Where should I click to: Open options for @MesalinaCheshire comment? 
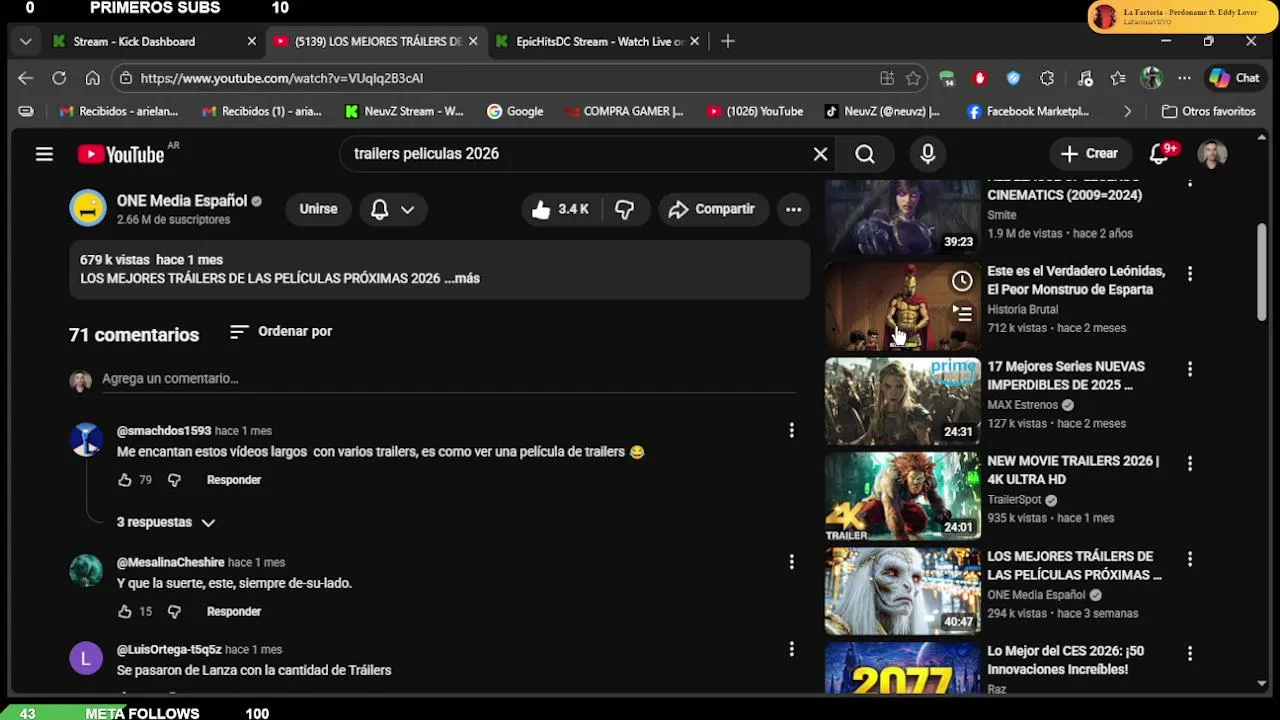click(x=791, y=562)
